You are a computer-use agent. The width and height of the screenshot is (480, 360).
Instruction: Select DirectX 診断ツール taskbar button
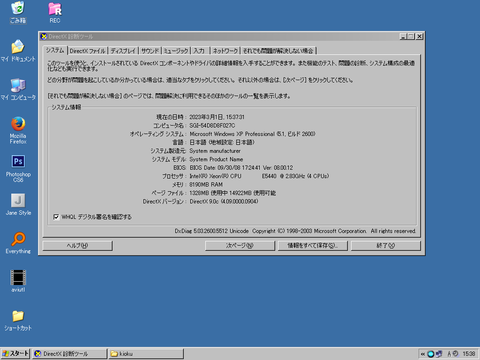[69, 354]
